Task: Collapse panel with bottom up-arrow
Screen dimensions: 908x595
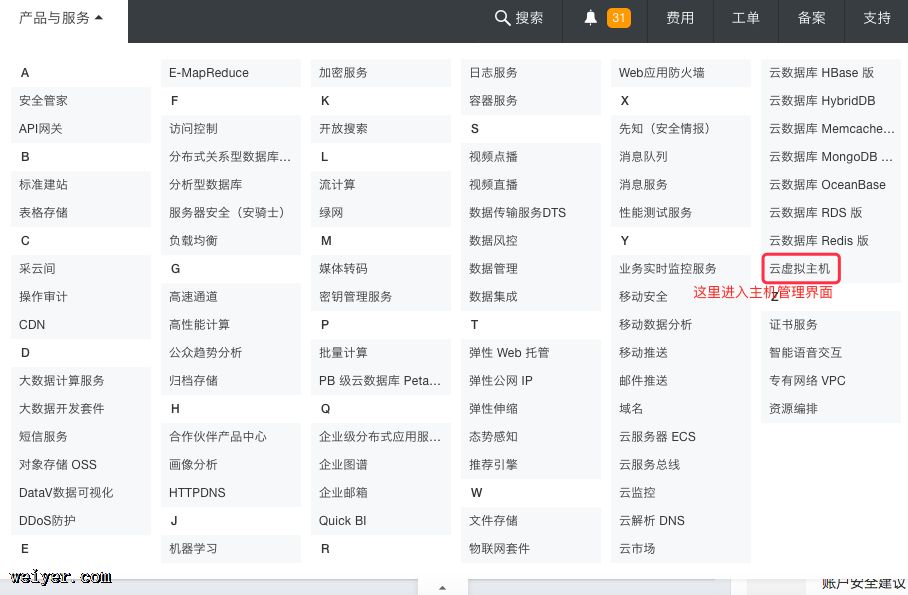Action: pyautogui.click(x=442, y=587)
